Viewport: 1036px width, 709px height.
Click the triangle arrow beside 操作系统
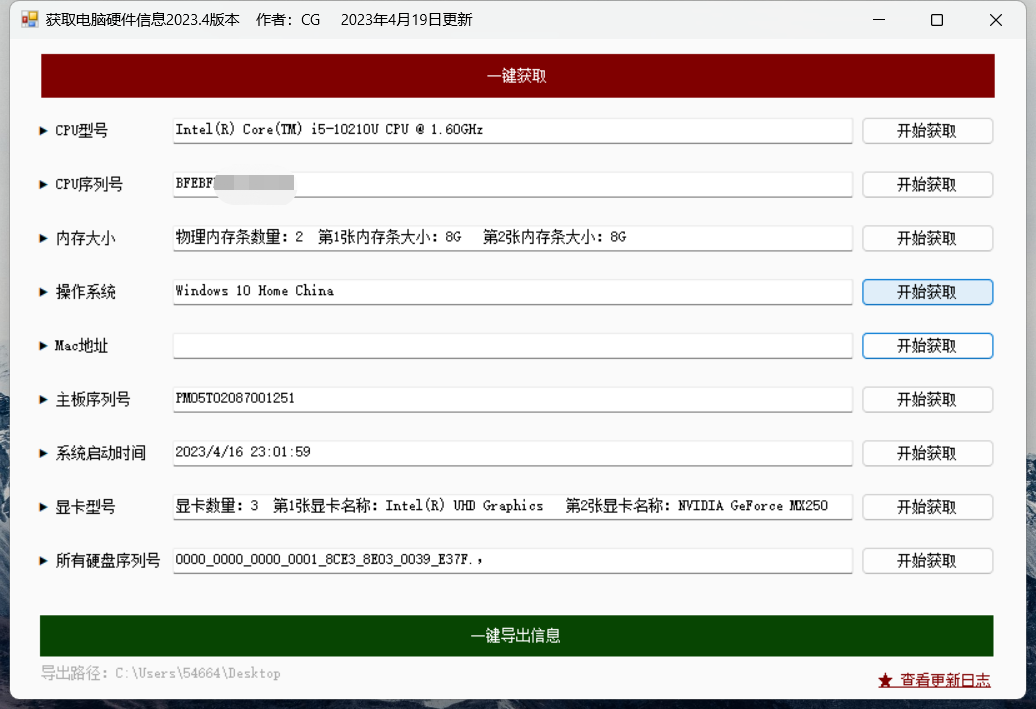[44, 292]
